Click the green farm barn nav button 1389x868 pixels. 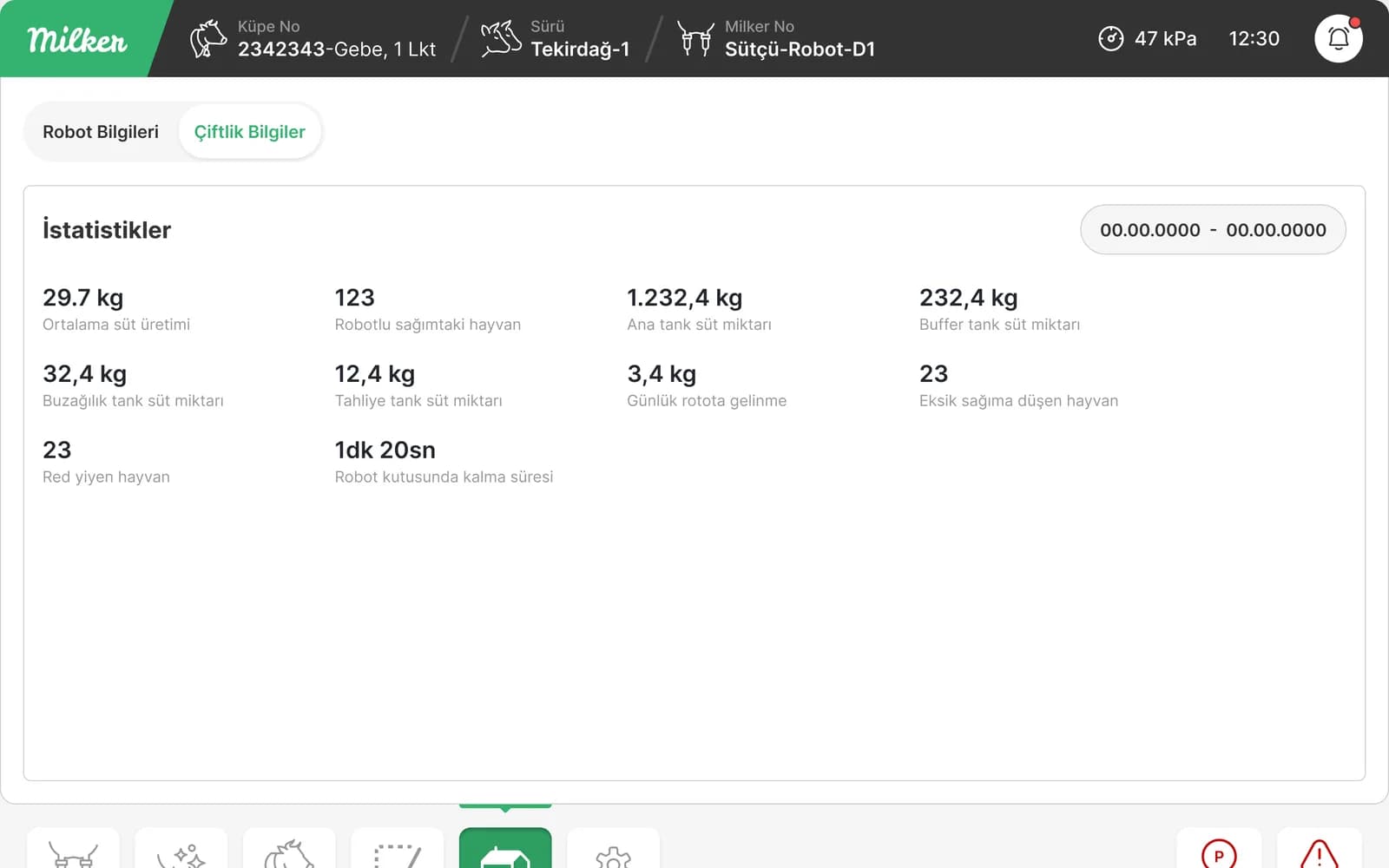[505, 848]
